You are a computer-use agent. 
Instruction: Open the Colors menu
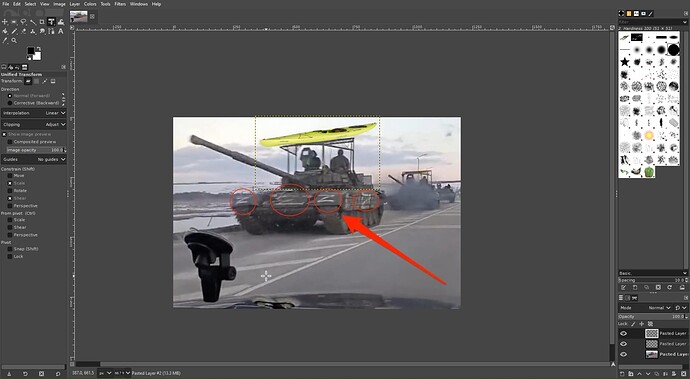click(x=90, y=4)
